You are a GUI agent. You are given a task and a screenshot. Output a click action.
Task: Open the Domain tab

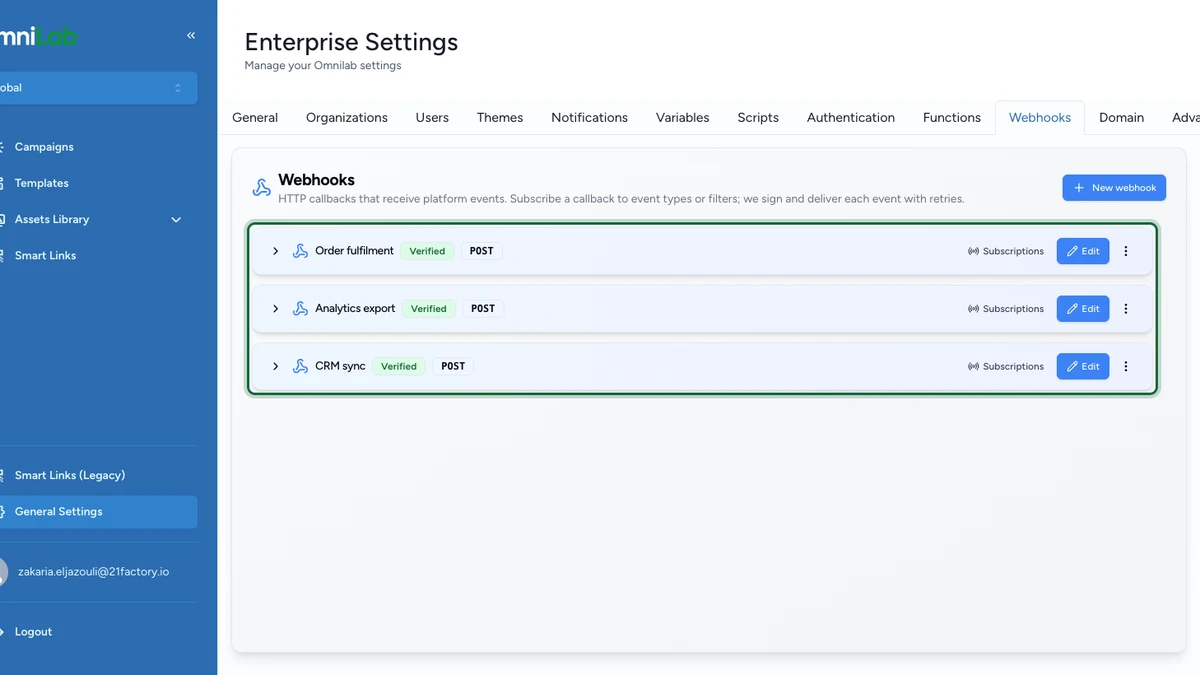[1121, 117]
